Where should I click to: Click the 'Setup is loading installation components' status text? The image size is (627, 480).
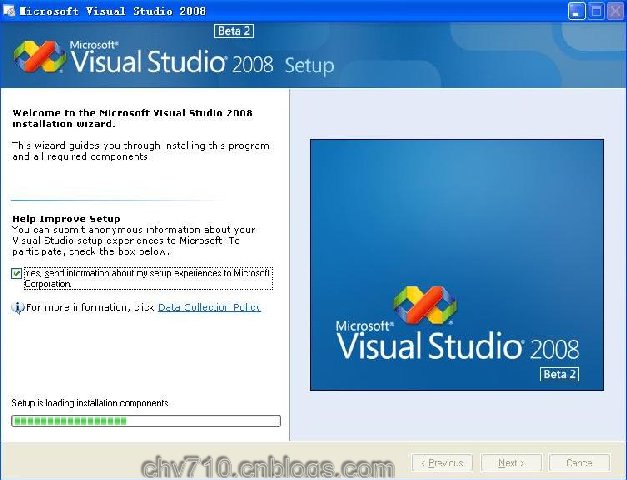coord(90,403)
